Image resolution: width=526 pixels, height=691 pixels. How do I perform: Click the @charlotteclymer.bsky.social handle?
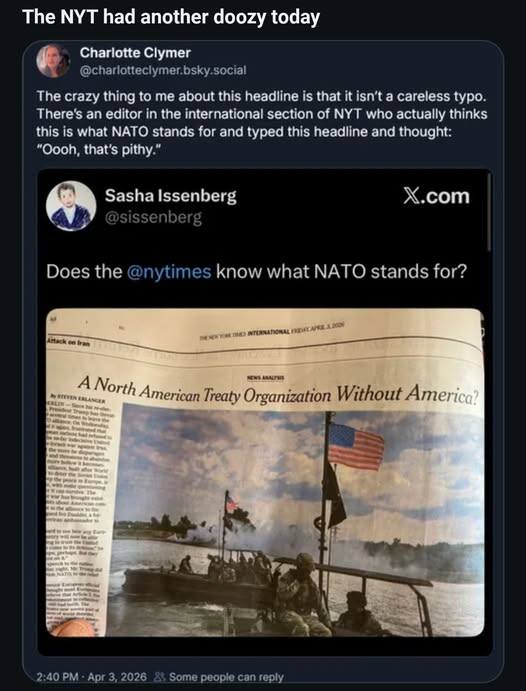coord(163,71)
